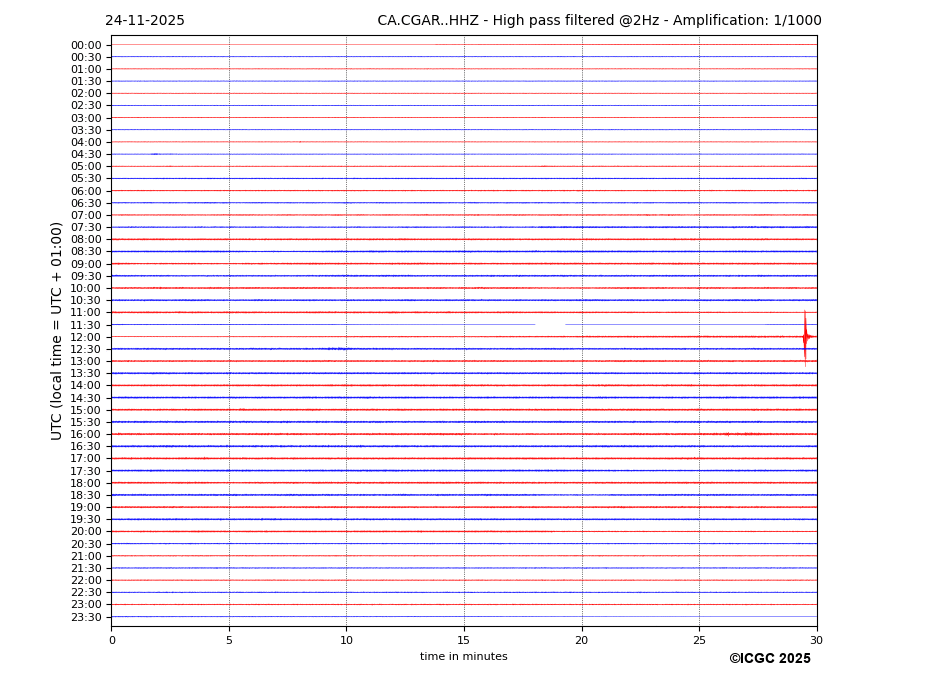Click the x-axis tick labeled 5
Screen dimensions: 927x696
pyautogui.click(x=229, y=640)
